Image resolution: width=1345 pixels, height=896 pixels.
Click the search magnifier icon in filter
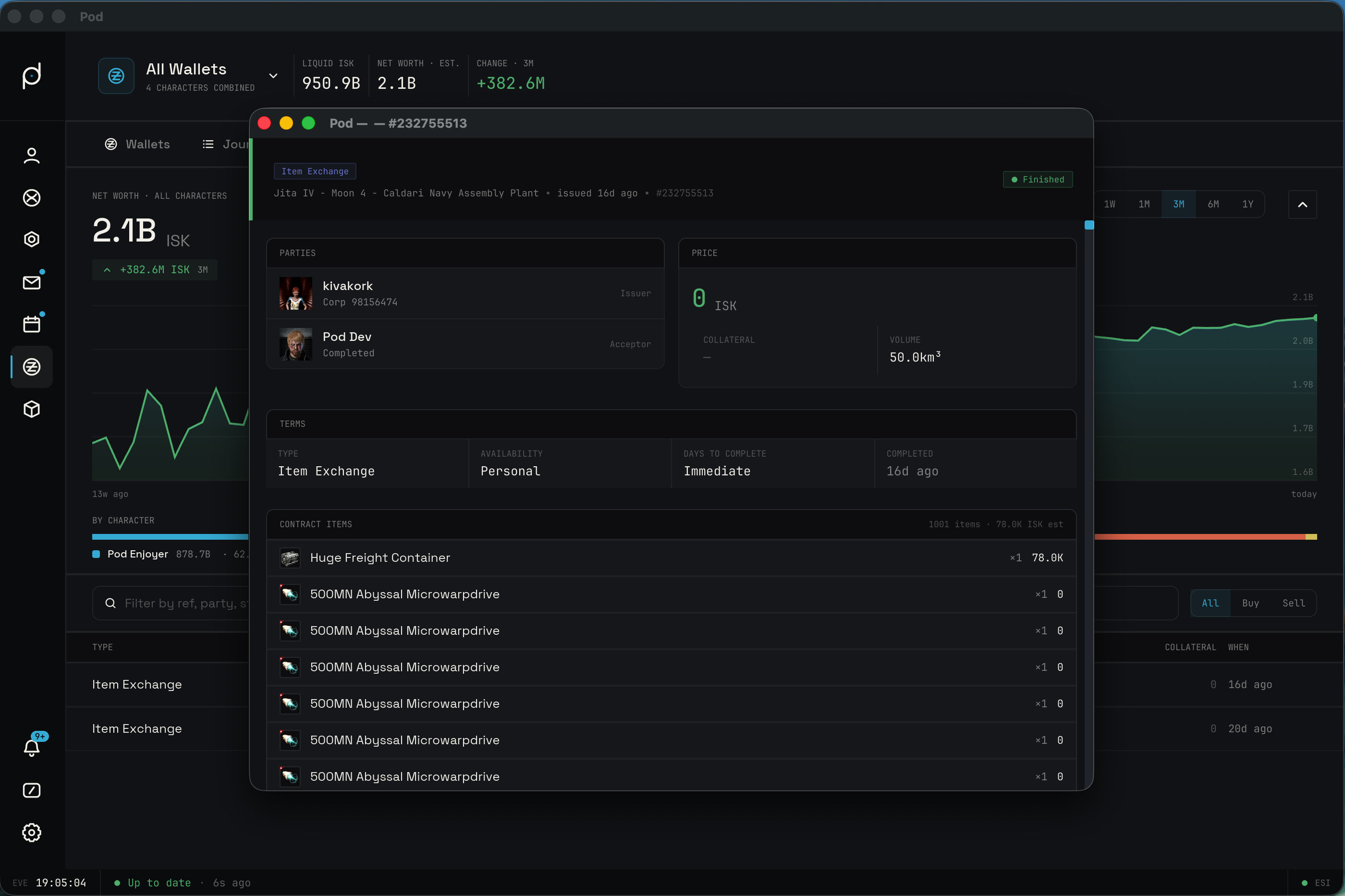110,603
